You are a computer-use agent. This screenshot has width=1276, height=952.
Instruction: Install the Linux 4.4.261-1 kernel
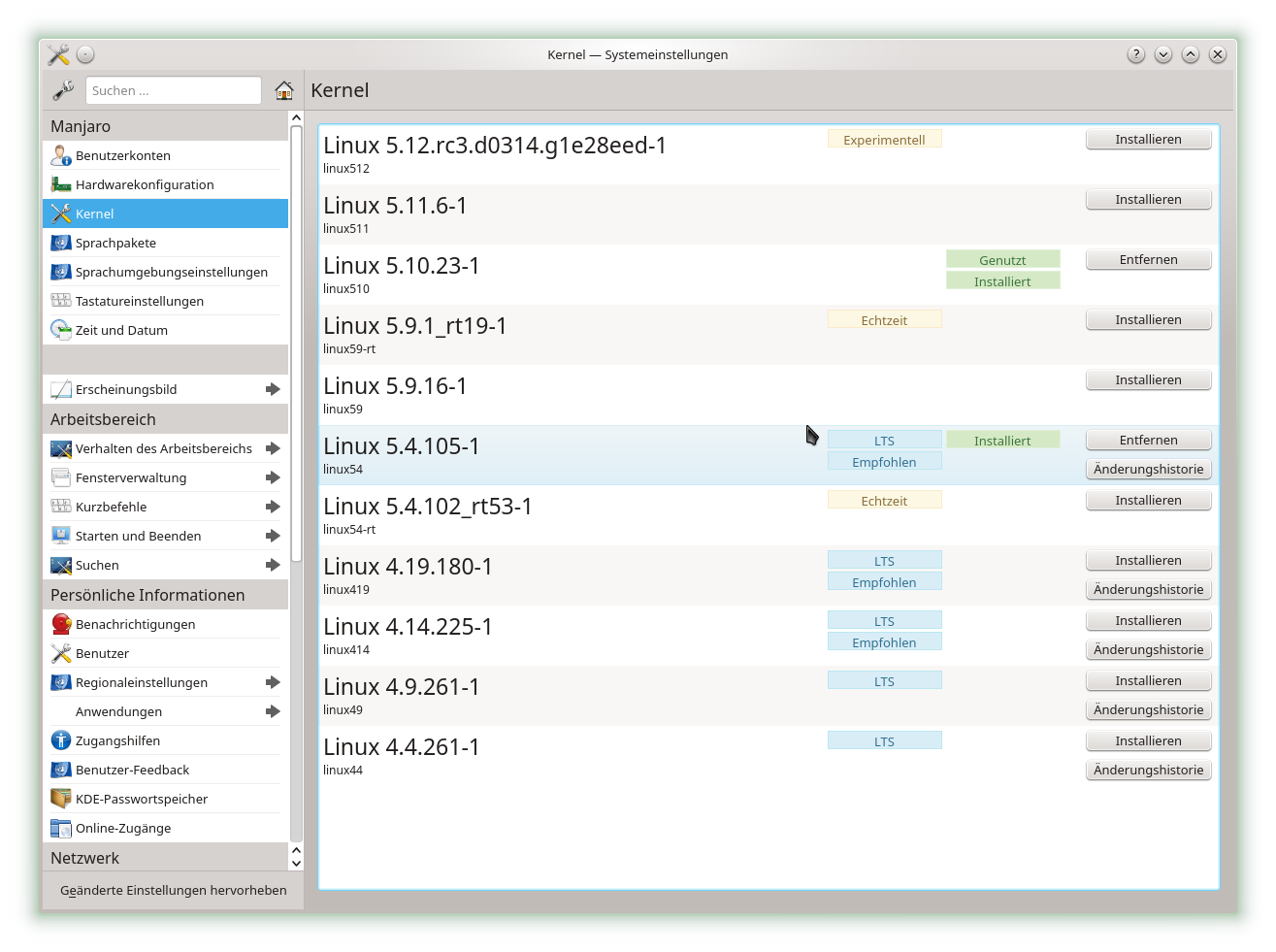click(x=1148, y=740)
